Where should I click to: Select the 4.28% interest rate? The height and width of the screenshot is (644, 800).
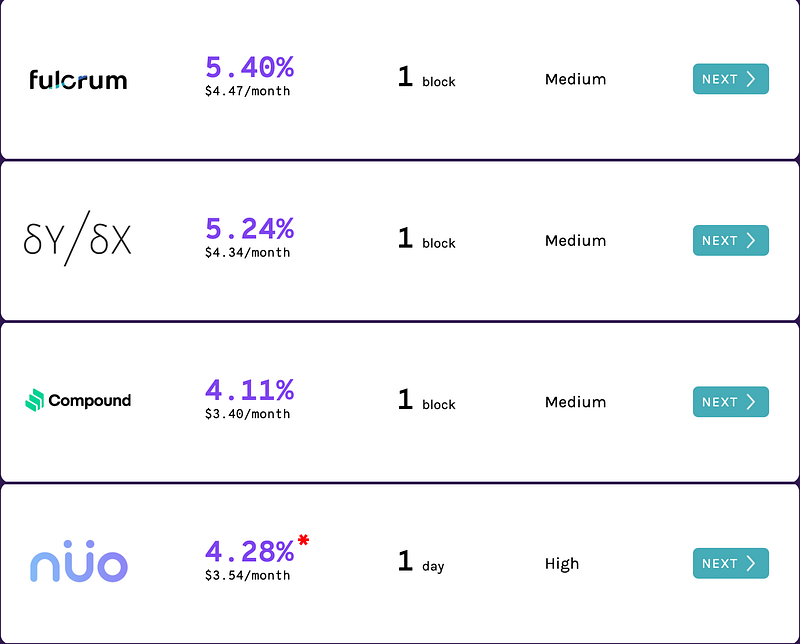point(249,552)
